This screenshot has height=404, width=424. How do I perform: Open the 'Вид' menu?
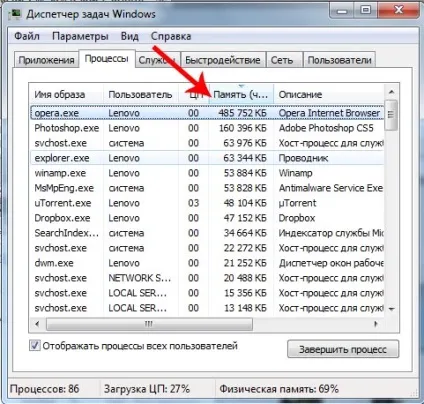(130, 36)
